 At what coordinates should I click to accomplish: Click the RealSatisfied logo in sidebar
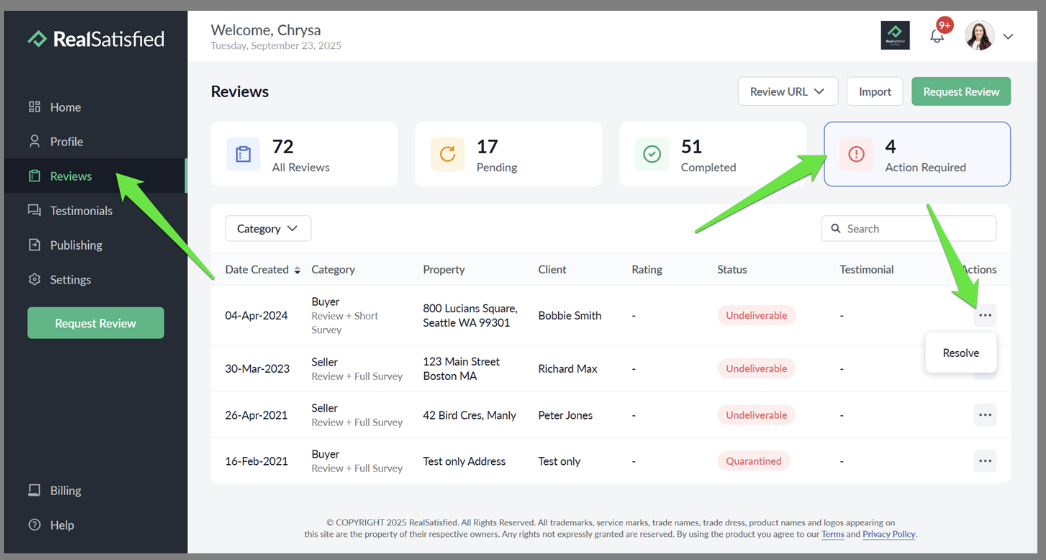click(x=96, y=39)
